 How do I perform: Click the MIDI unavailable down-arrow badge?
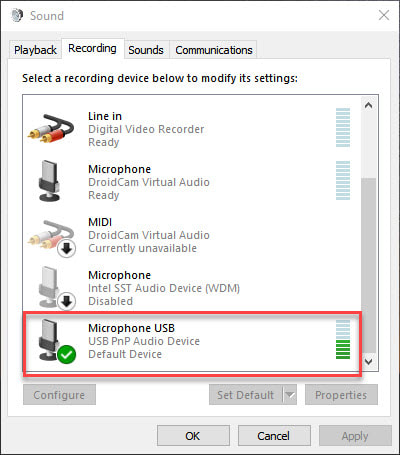tap(67, 249)
